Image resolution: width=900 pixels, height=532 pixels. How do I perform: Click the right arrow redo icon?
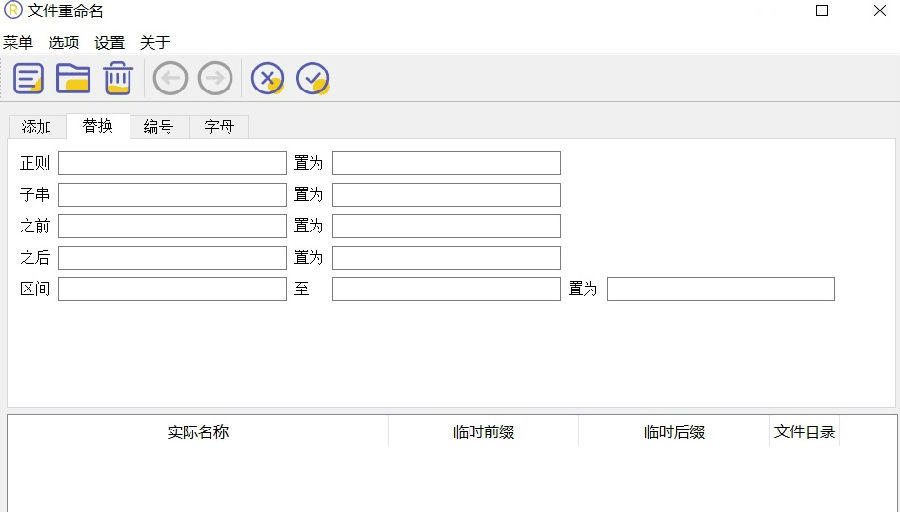click(215, 78)
